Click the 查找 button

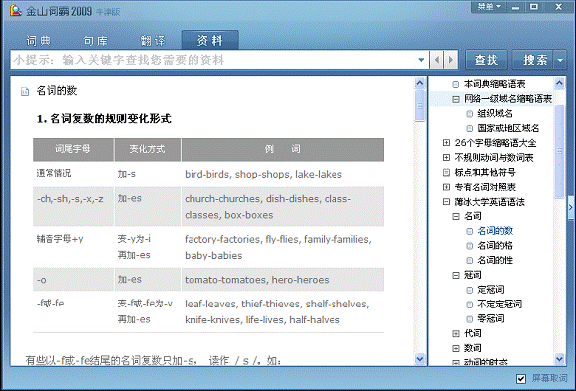486,60
